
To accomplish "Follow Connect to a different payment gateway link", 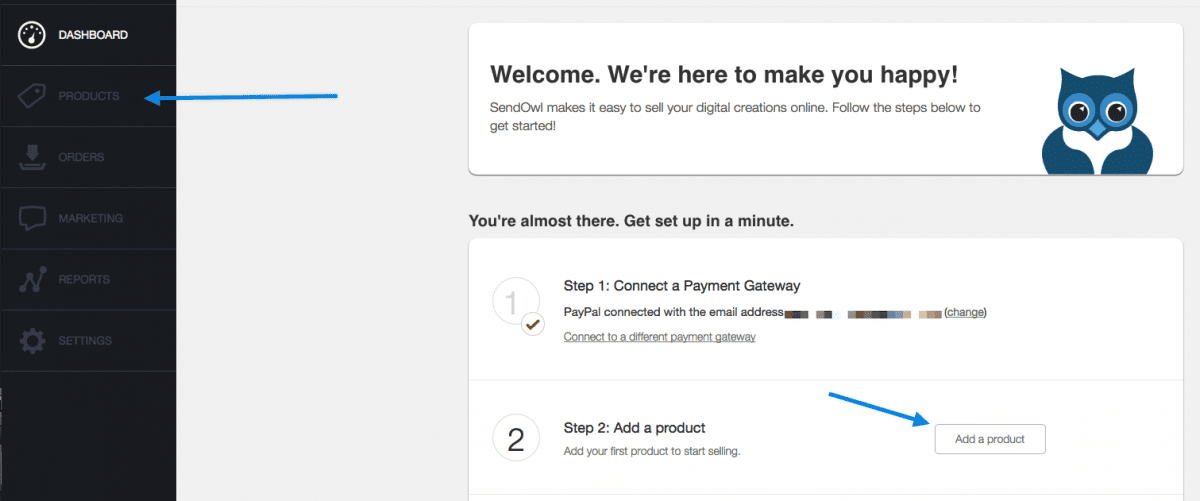I will (660, 337).
